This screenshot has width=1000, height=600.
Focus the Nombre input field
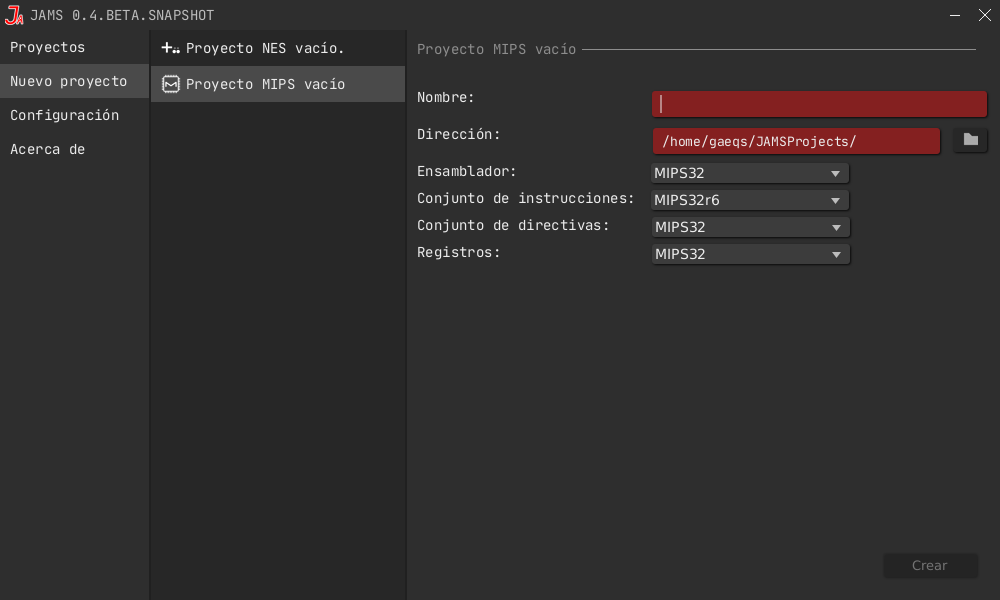click(x=819, y=103)
